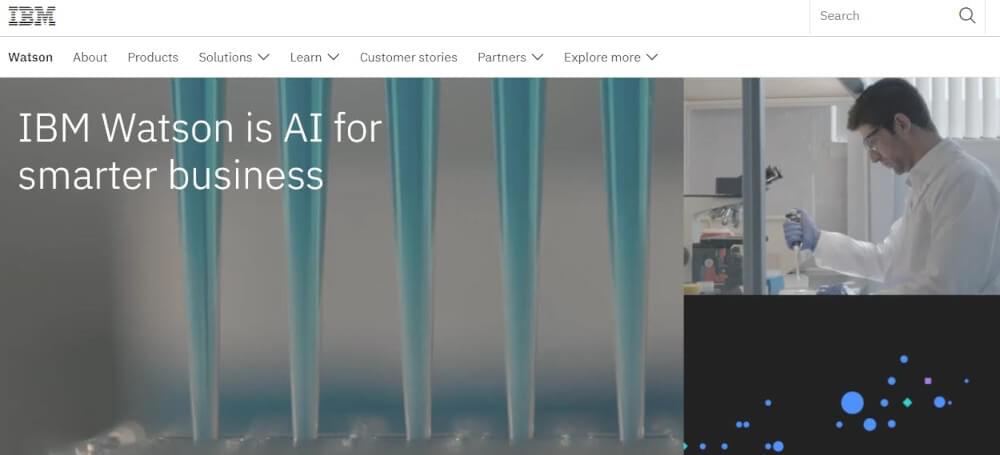Click the scientist lab photo
The width and height of the screenshot is (1000, 455).
pyautogui.click(x=842, y=186)
